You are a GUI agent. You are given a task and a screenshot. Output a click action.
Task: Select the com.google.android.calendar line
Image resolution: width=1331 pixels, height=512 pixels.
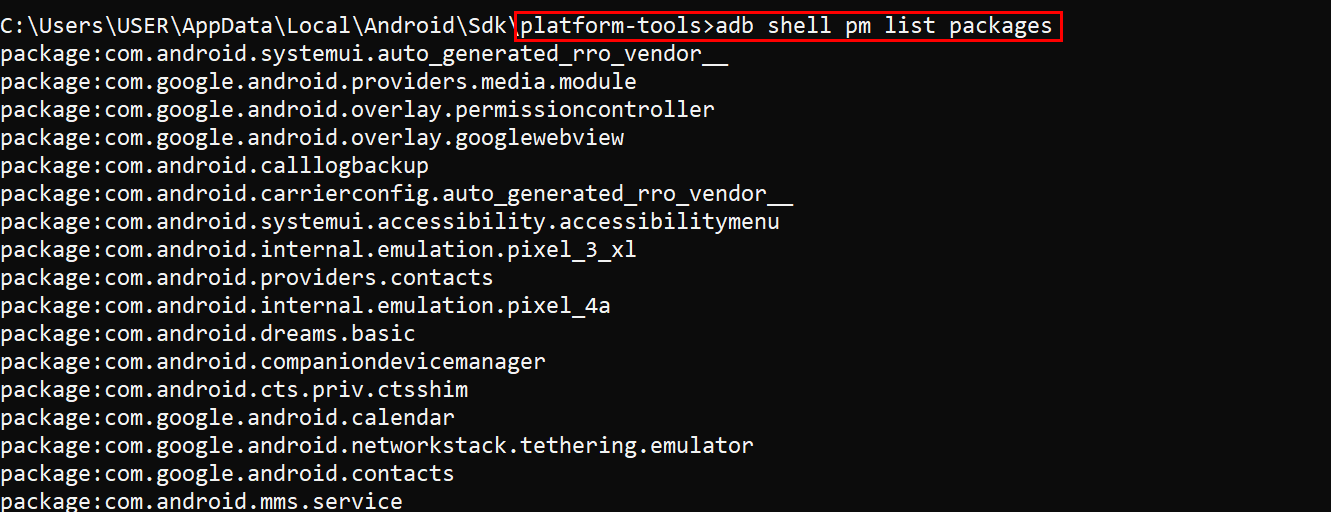pos(227,418)
